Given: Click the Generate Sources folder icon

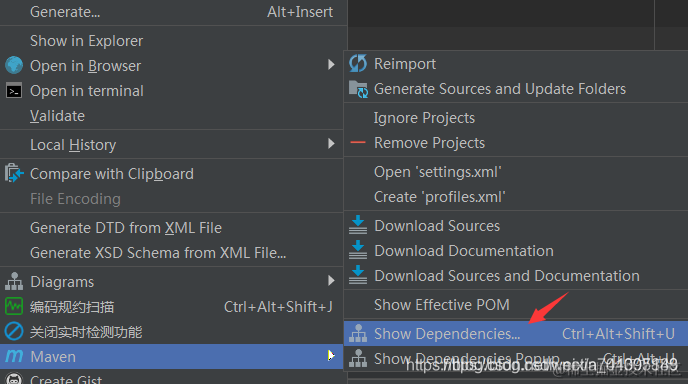Looking at the screenshot, I should click(358, 89).
